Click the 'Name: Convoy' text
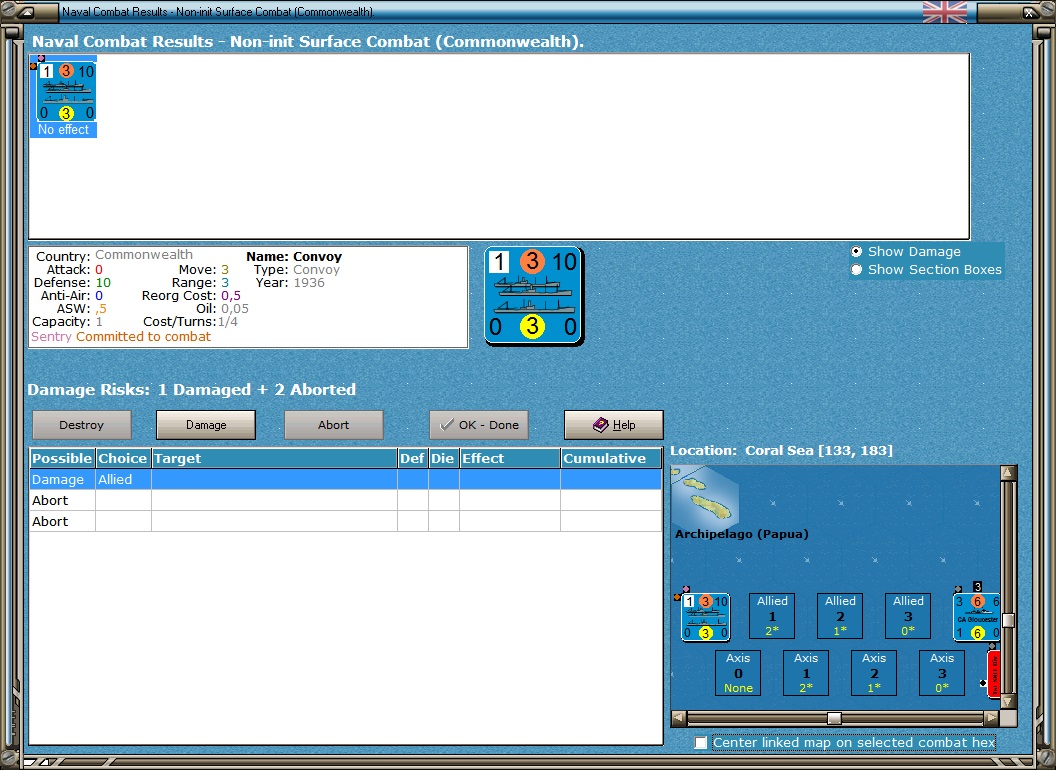Image resolution: width=1056 pixels, height=770 pixels. pos(294,257)
